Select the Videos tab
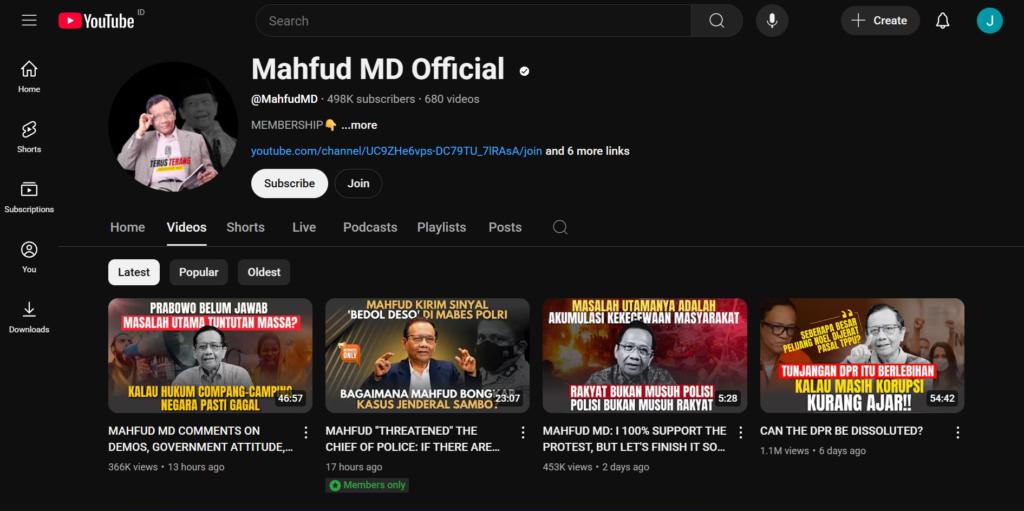 [186, 227]
